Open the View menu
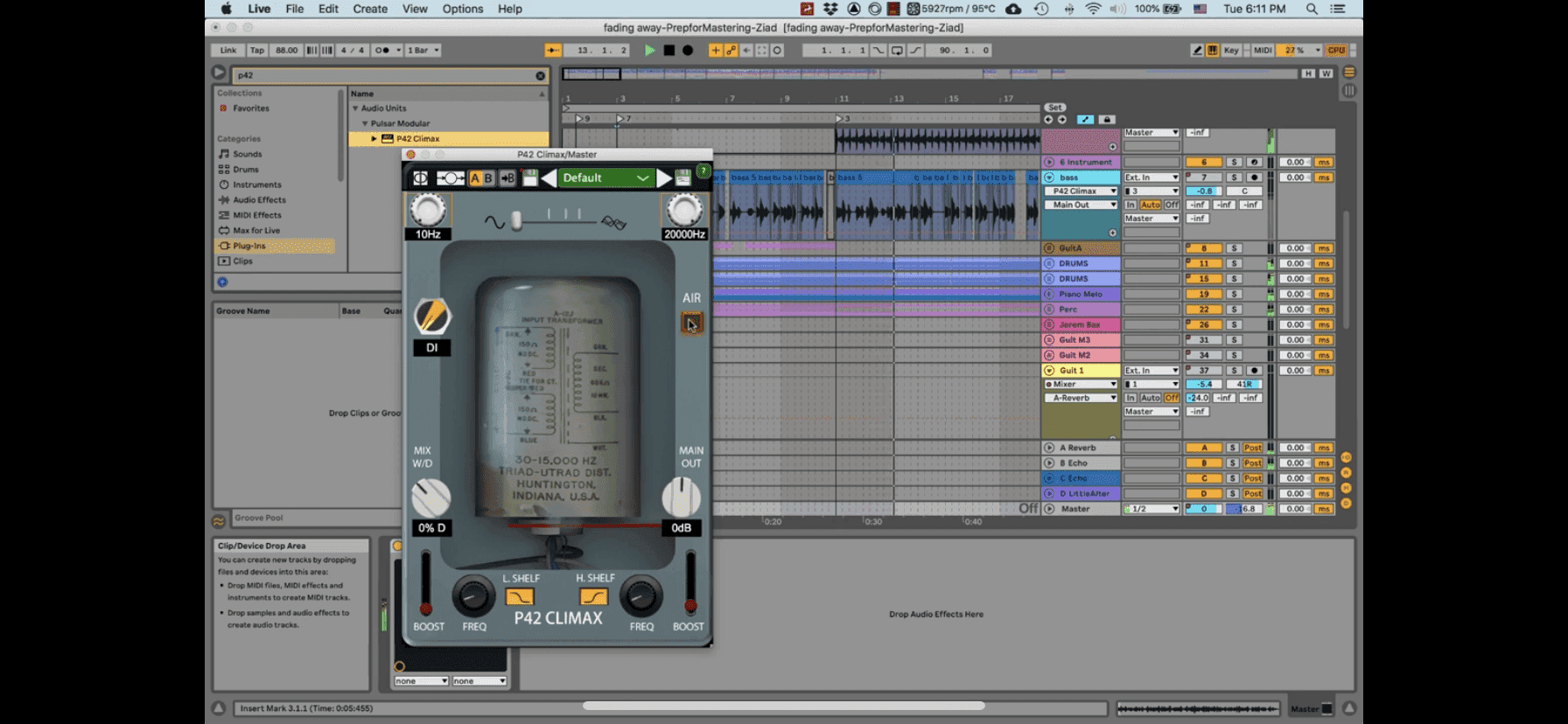The image size is (1568, 724). tap(415, 9)
